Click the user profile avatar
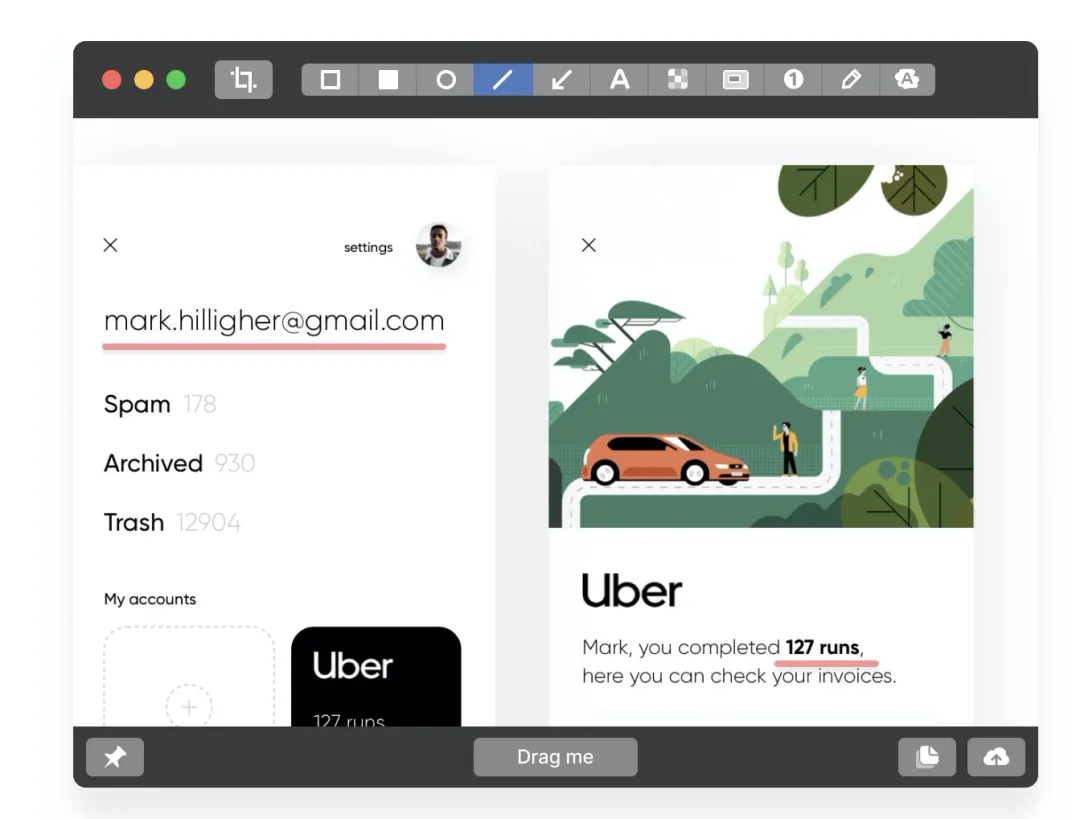The width and height of the screenshot is (1080, 819). [438, 245]
